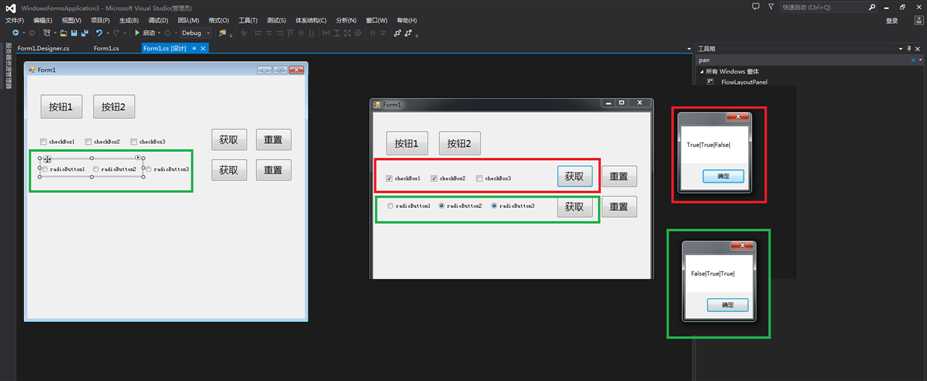Click 按钮1 in the designer Form1
This screenshot has width=927, height=381.
click(61, 106)
